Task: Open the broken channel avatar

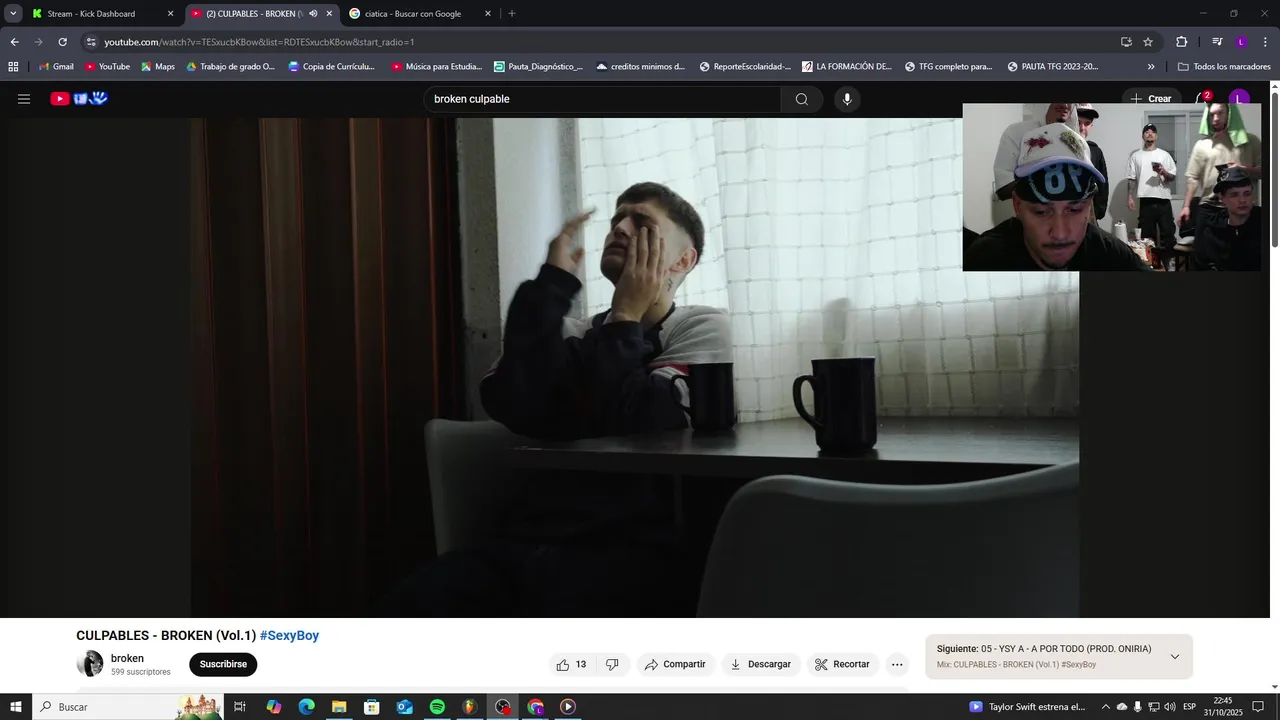Action: 90,664
